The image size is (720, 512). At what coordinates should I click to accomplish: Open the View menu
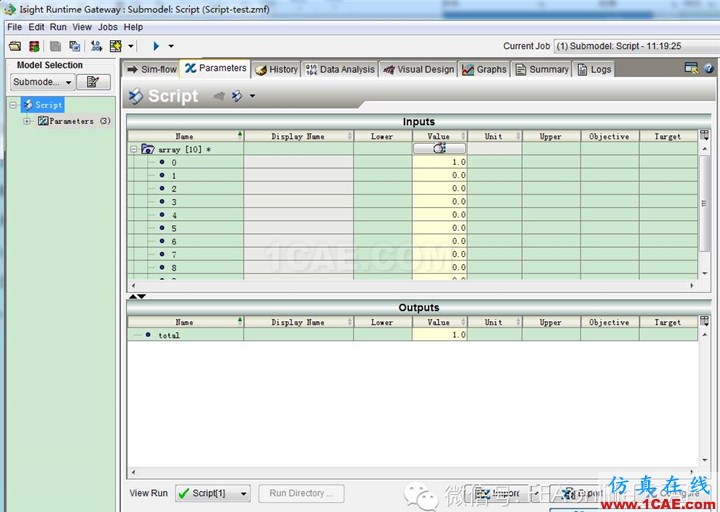coord(82,27)
